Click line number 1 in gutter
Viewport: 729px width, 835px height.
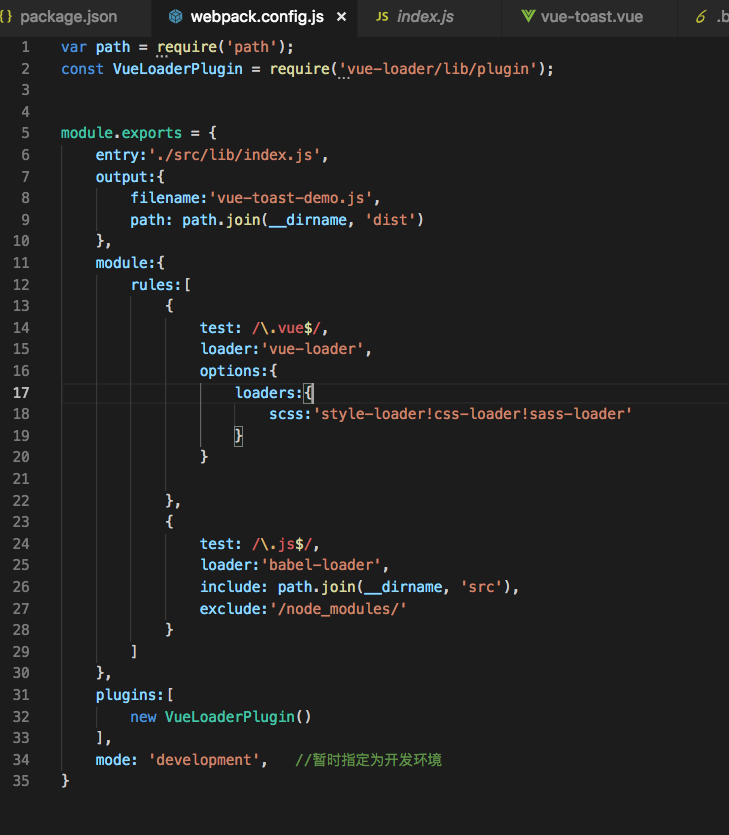[26, 47]
